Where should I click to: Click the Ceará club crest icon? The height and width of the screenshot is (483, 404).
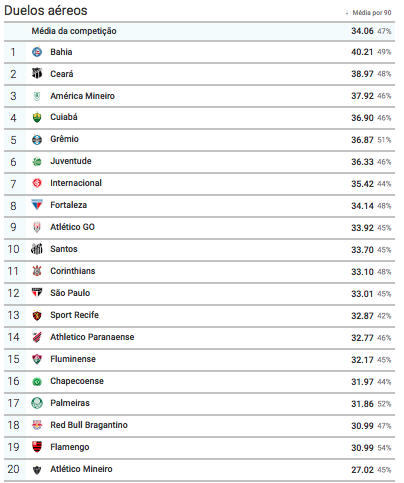pyautogui.click(x=37, y=73)
